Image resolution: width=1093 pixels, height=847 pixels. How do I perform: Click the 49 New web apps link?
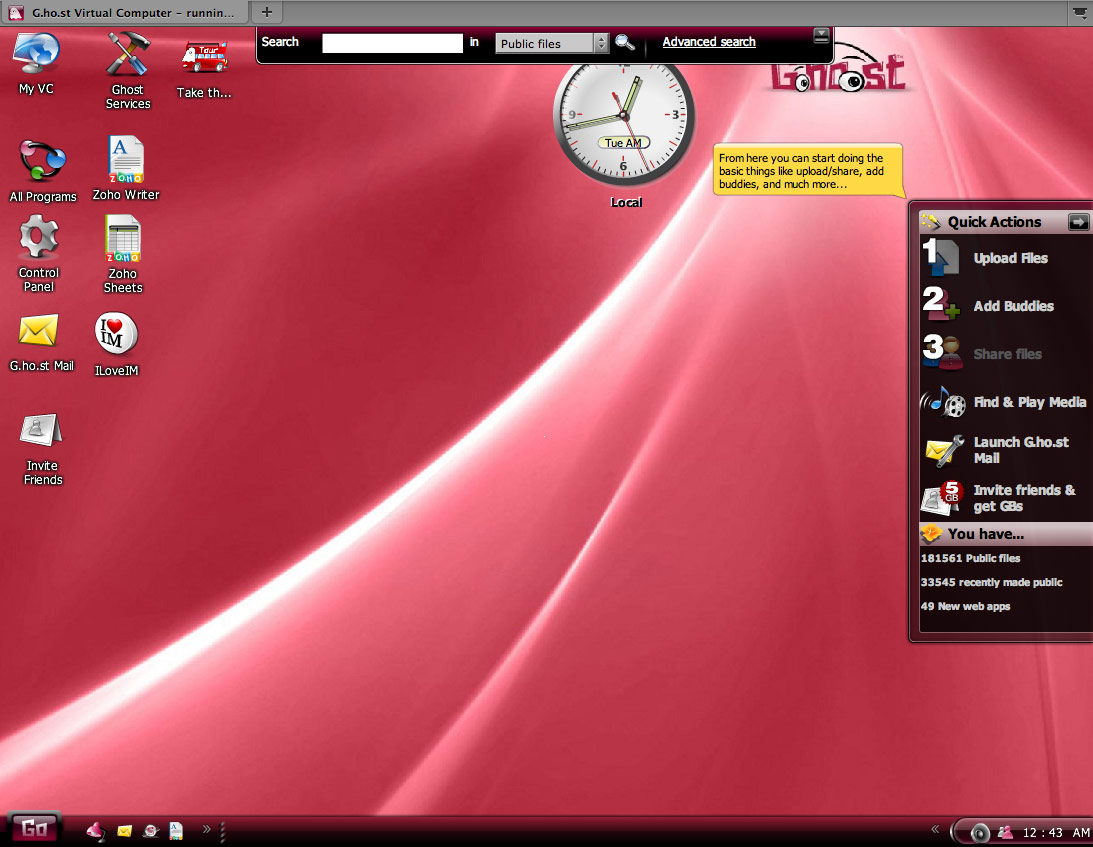tap(965, 606)
